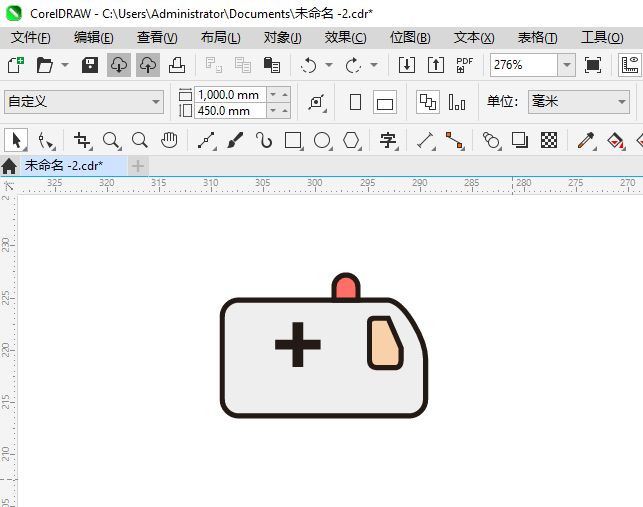The height and width of the screenshot is (507, 643).
Task: Click the auto-fit page icon
Action: pyautogui.click(x=317, y=102)
